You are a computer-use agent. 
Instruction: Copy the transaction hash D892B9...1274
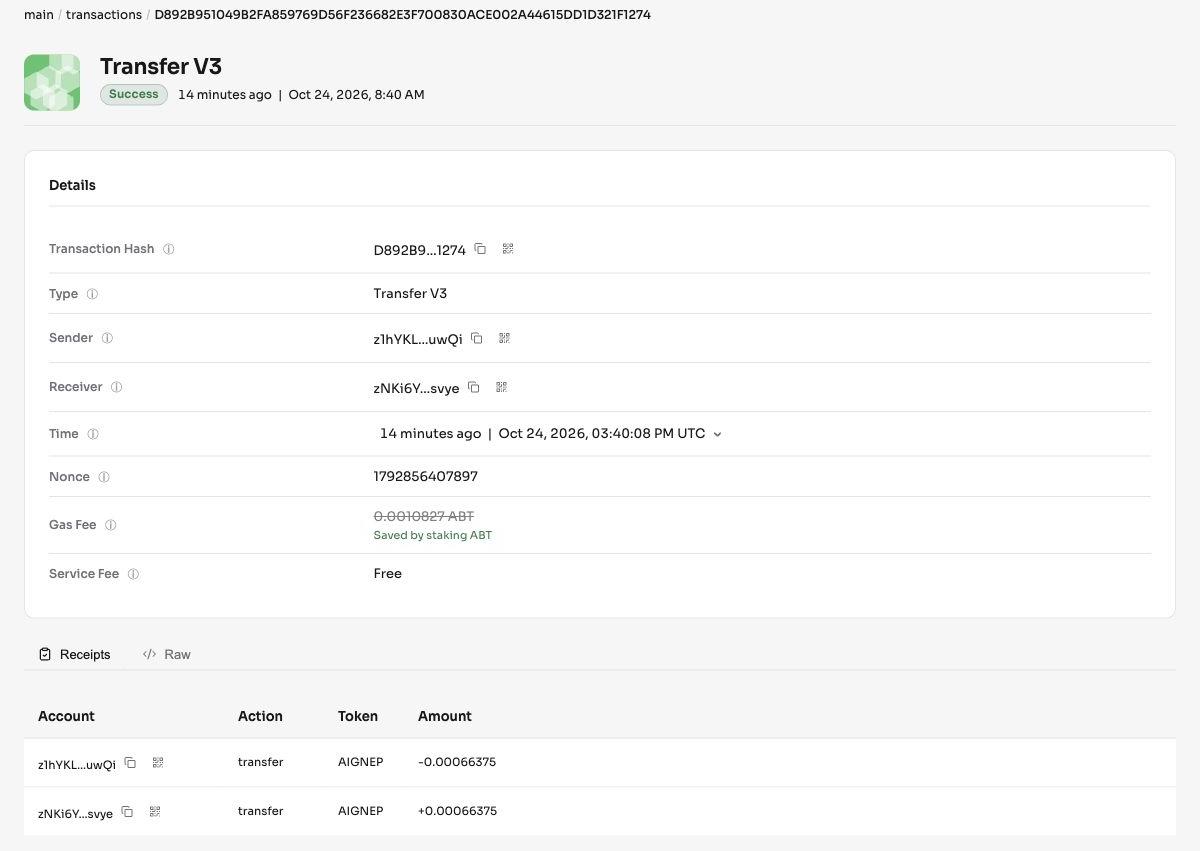click(480, 249)
